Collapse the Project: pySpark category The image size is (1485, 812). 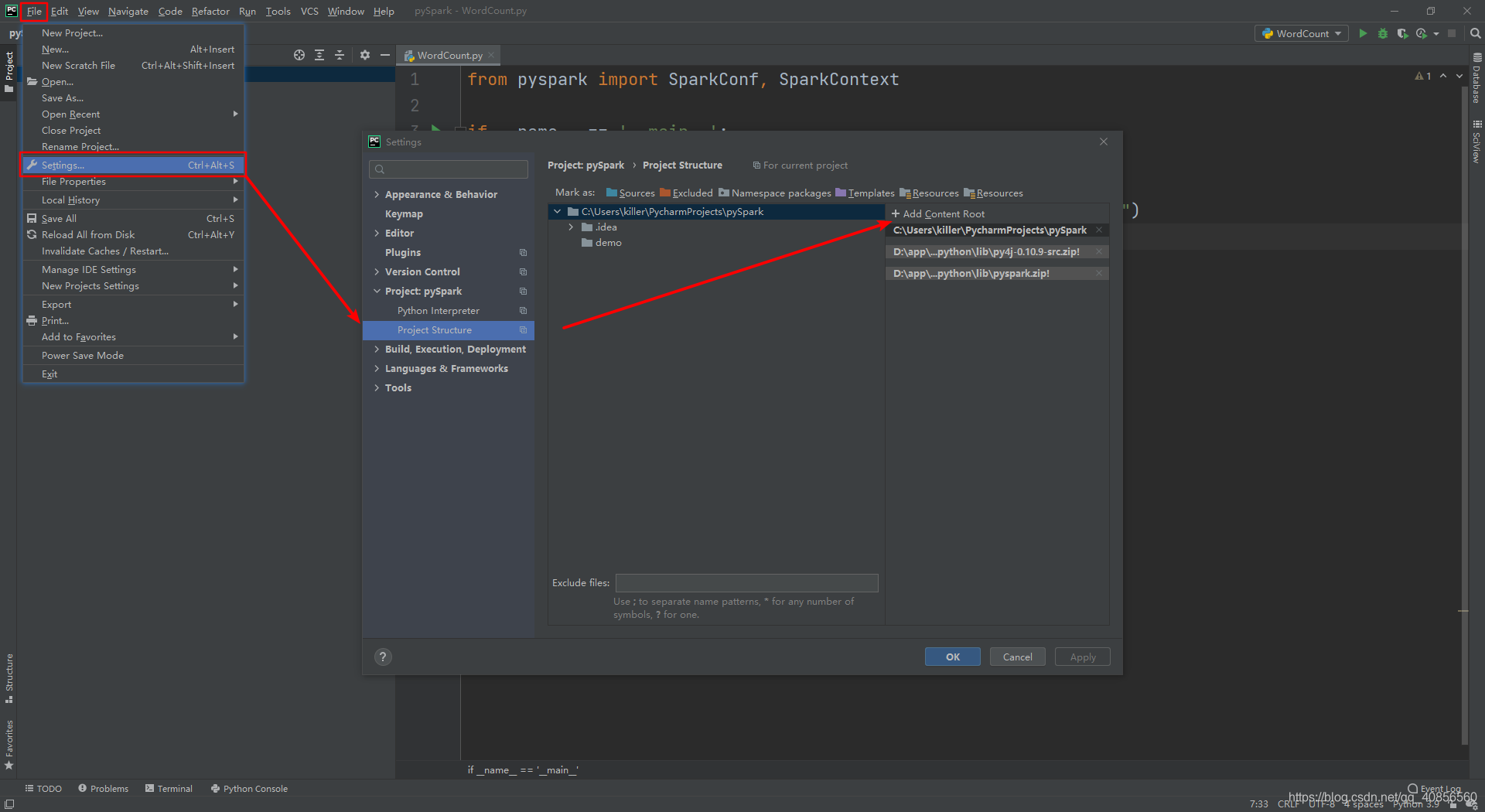click(x=377, y=291)
